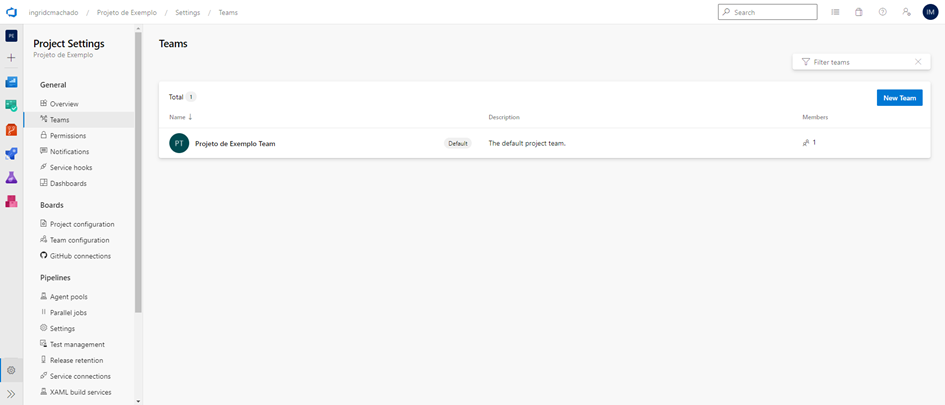Open the Overview hub icon in the left rail

click(11, 82)
